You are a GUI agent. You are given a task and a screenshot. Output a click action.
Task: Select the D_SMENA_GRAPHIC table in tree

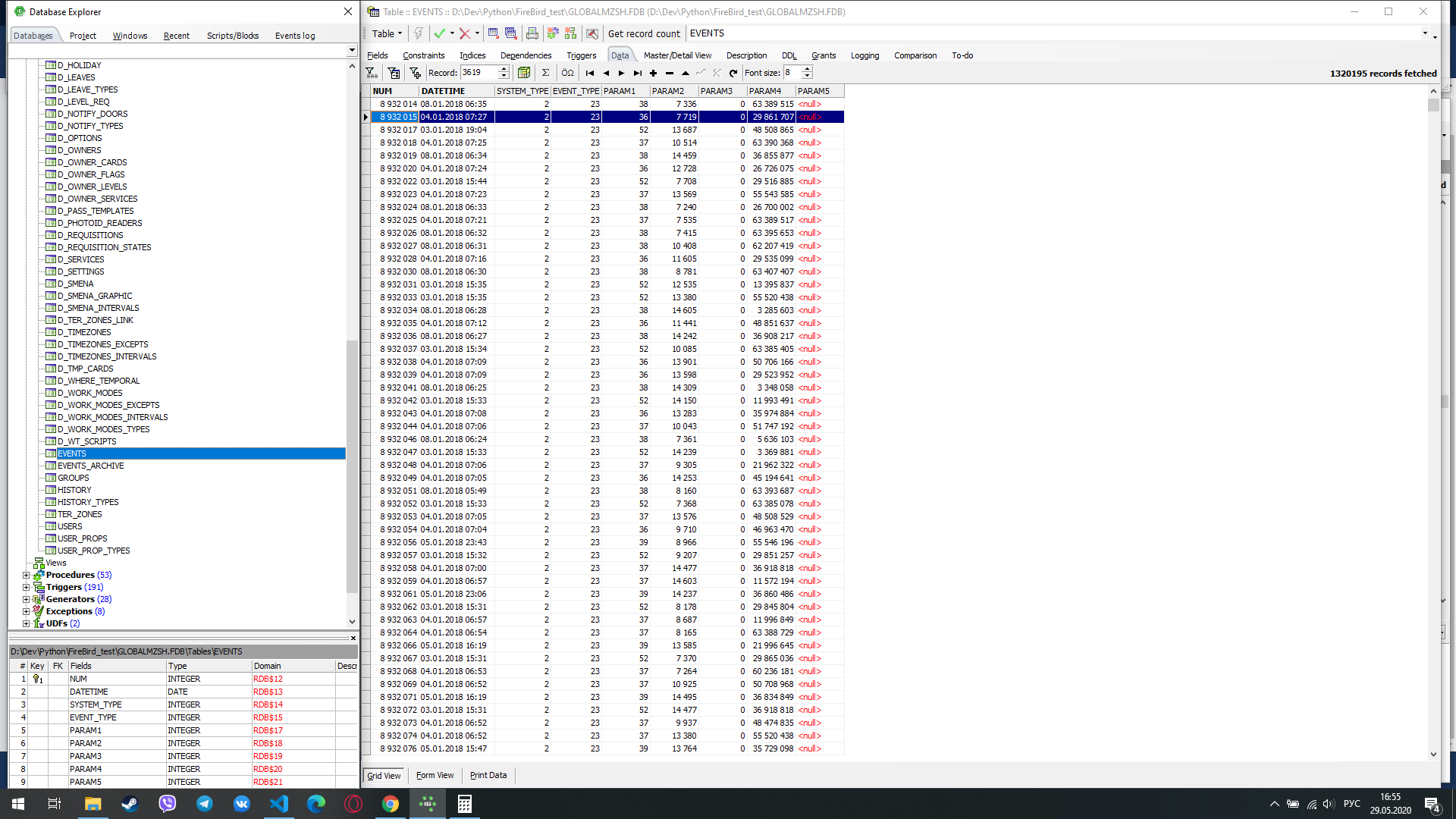pos(95,296)
